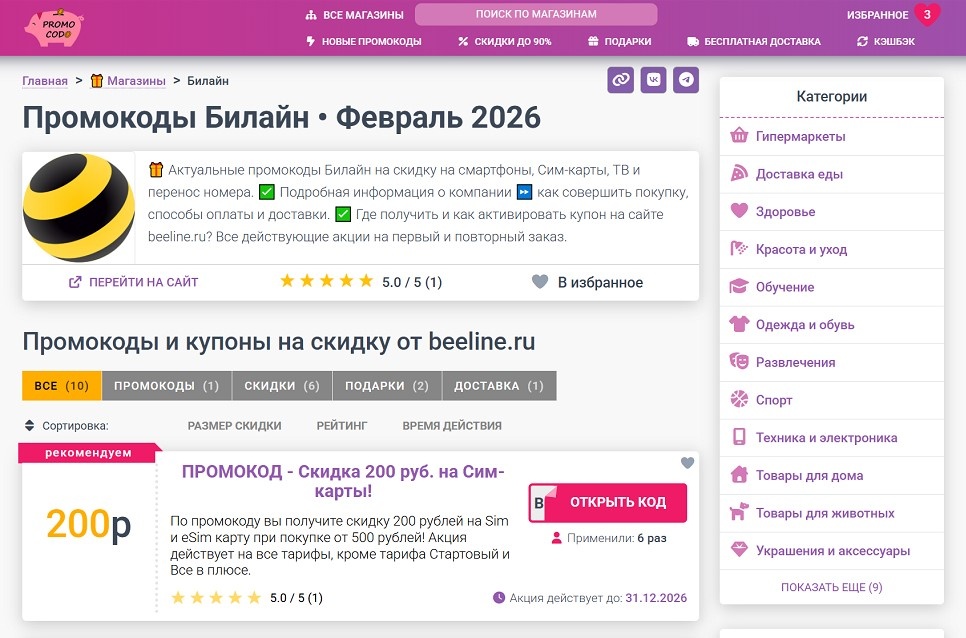Toggle favorite heart on the 200 руб. coupon
This screenshot has width=966, height=638.
pyautogui.click(x=688, y=462)
